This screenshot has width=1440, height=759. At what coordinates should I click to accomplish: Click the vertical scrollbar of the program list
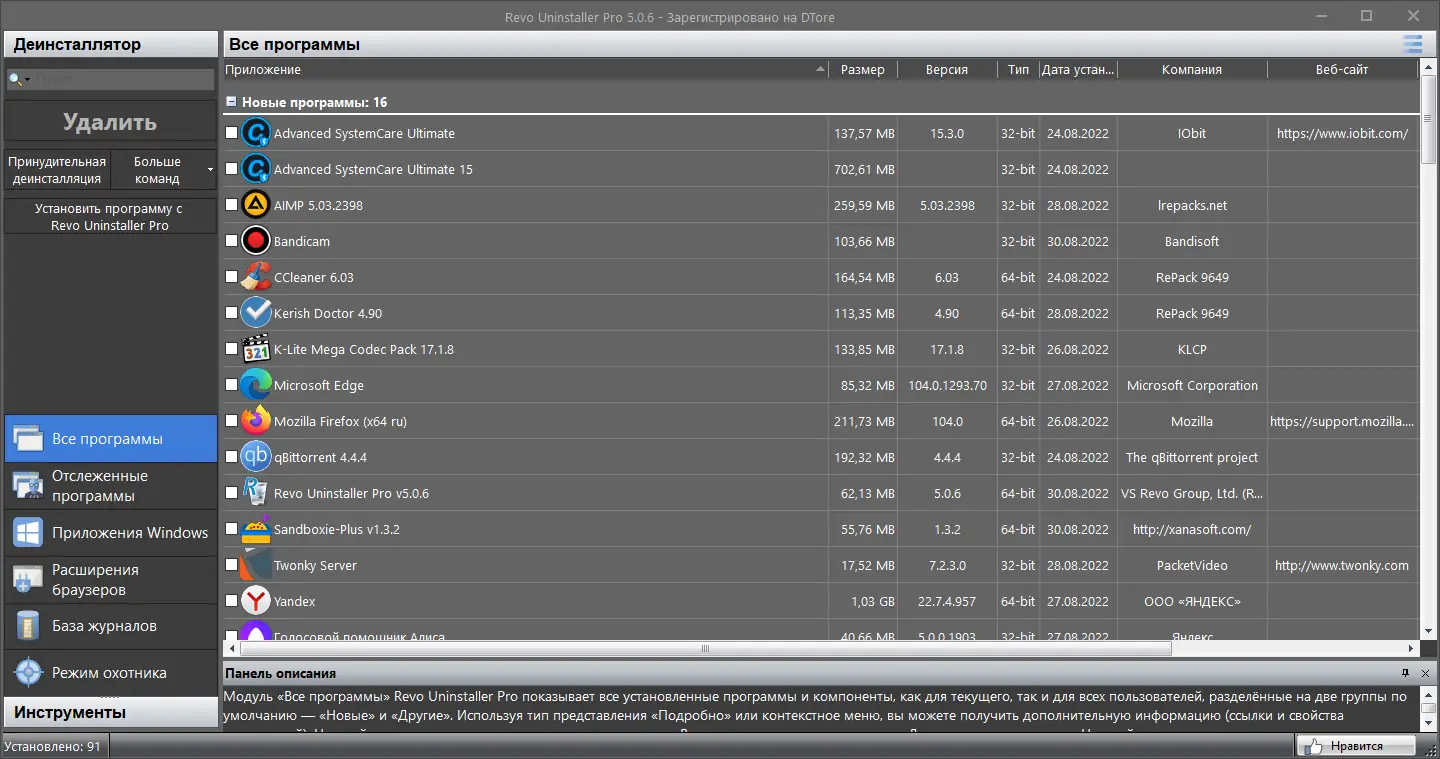[x=1428, y=350]
